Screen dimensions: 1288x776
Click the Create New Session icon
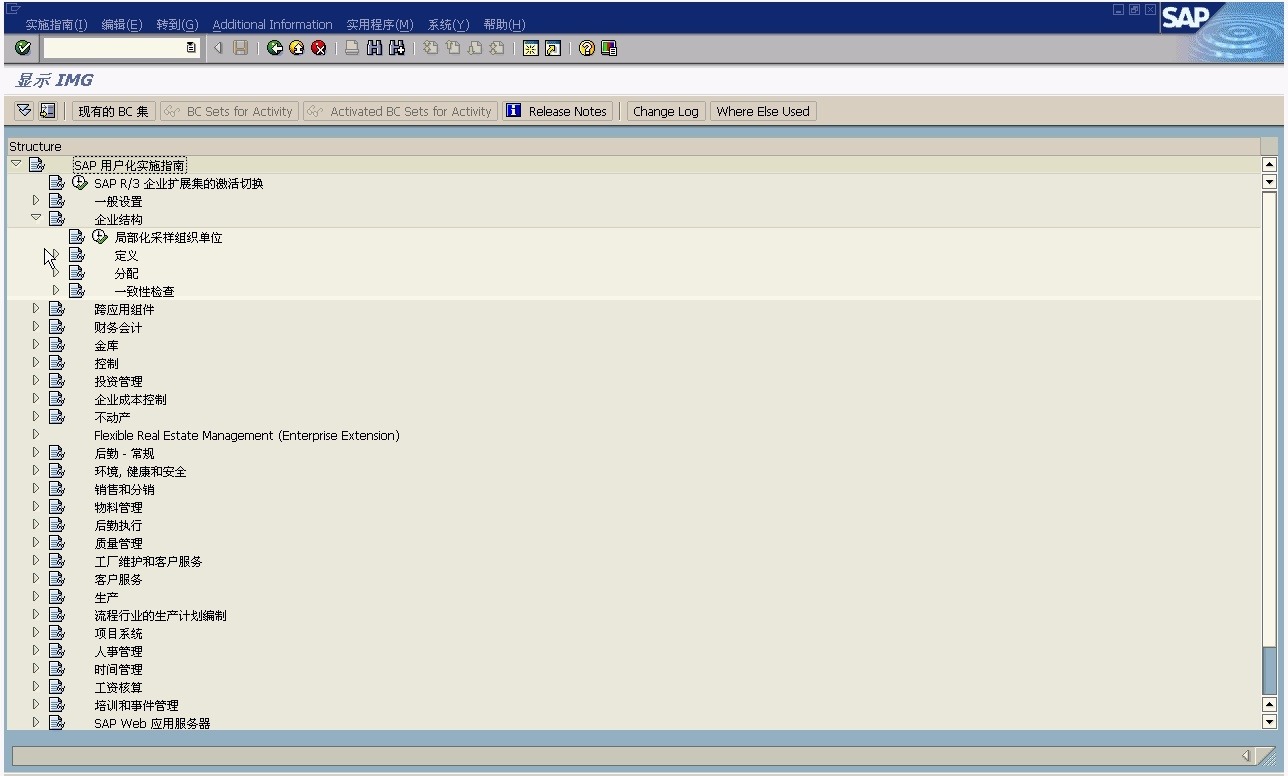[x=530, y=48]
